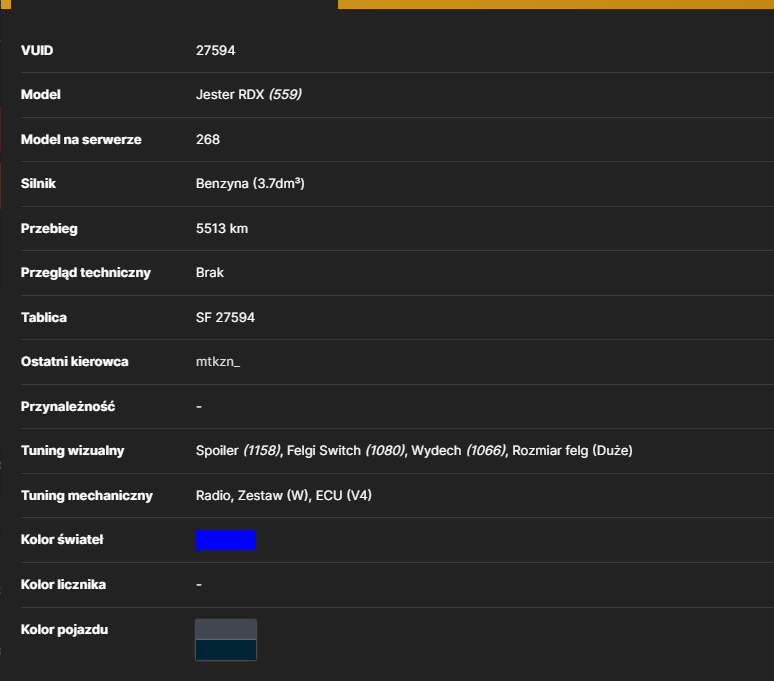Select the VUID value 27594
The width and height of the screenshot is (774, 681).
[x=216, y=50]
